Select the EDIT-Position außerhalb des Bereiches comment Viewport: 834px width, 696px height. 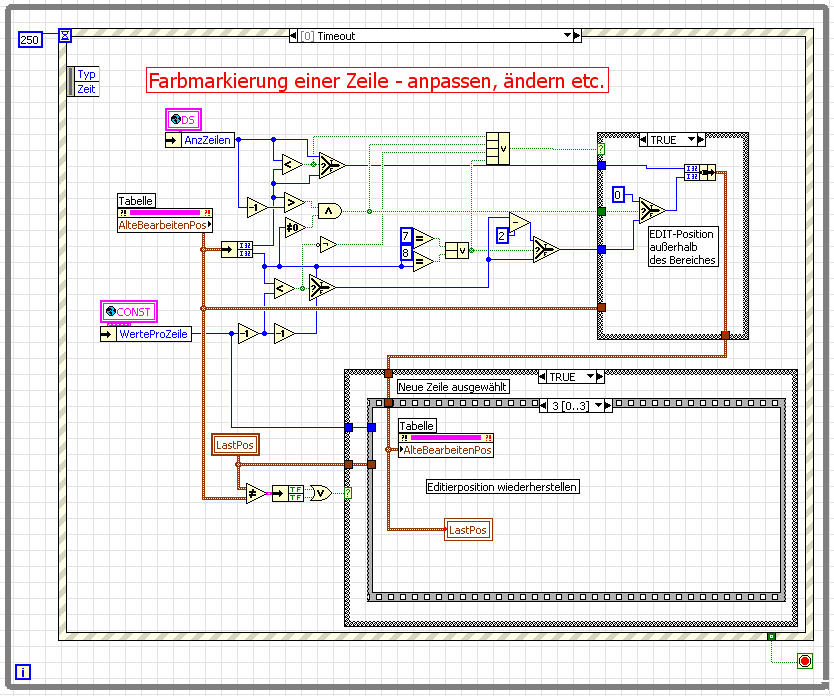pos(683,247)
